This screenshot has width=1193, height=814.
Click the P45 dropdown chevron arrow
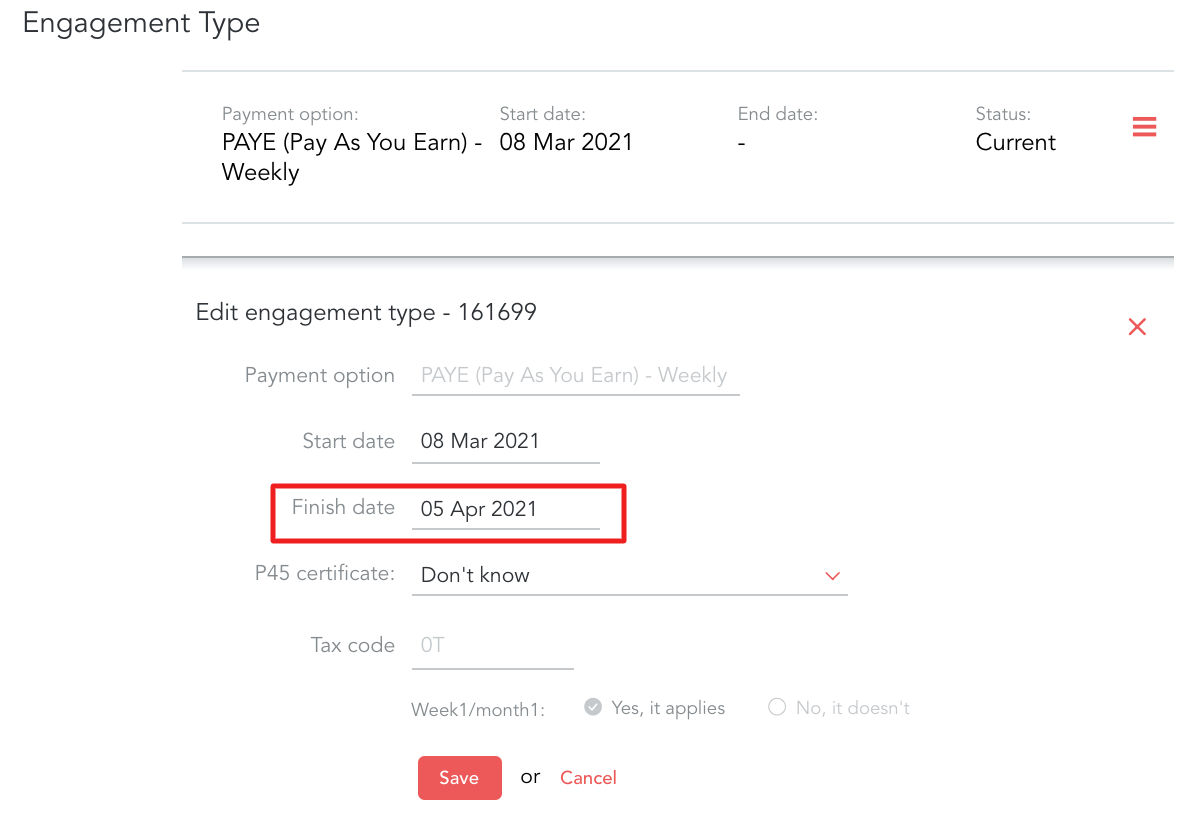pos(832,576)
